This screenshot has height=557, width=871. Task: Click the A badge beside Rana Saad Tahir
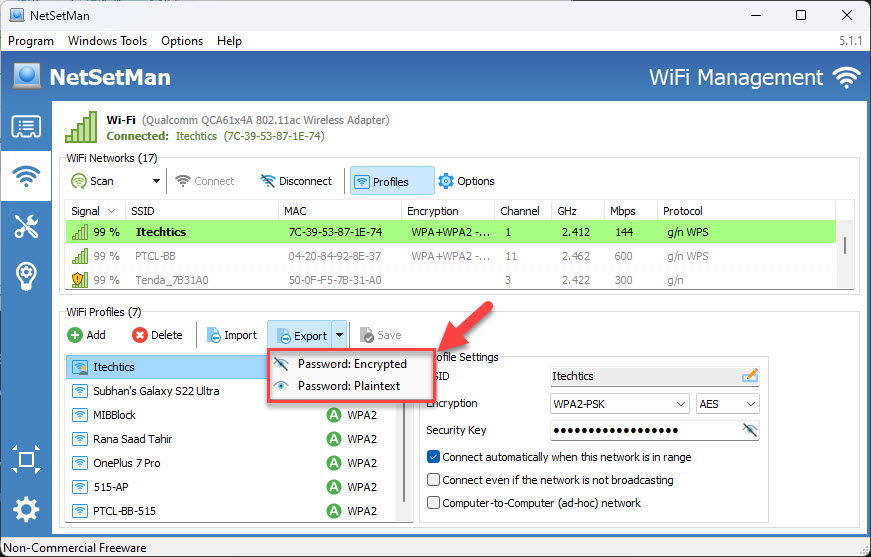(x=333, y=439)
